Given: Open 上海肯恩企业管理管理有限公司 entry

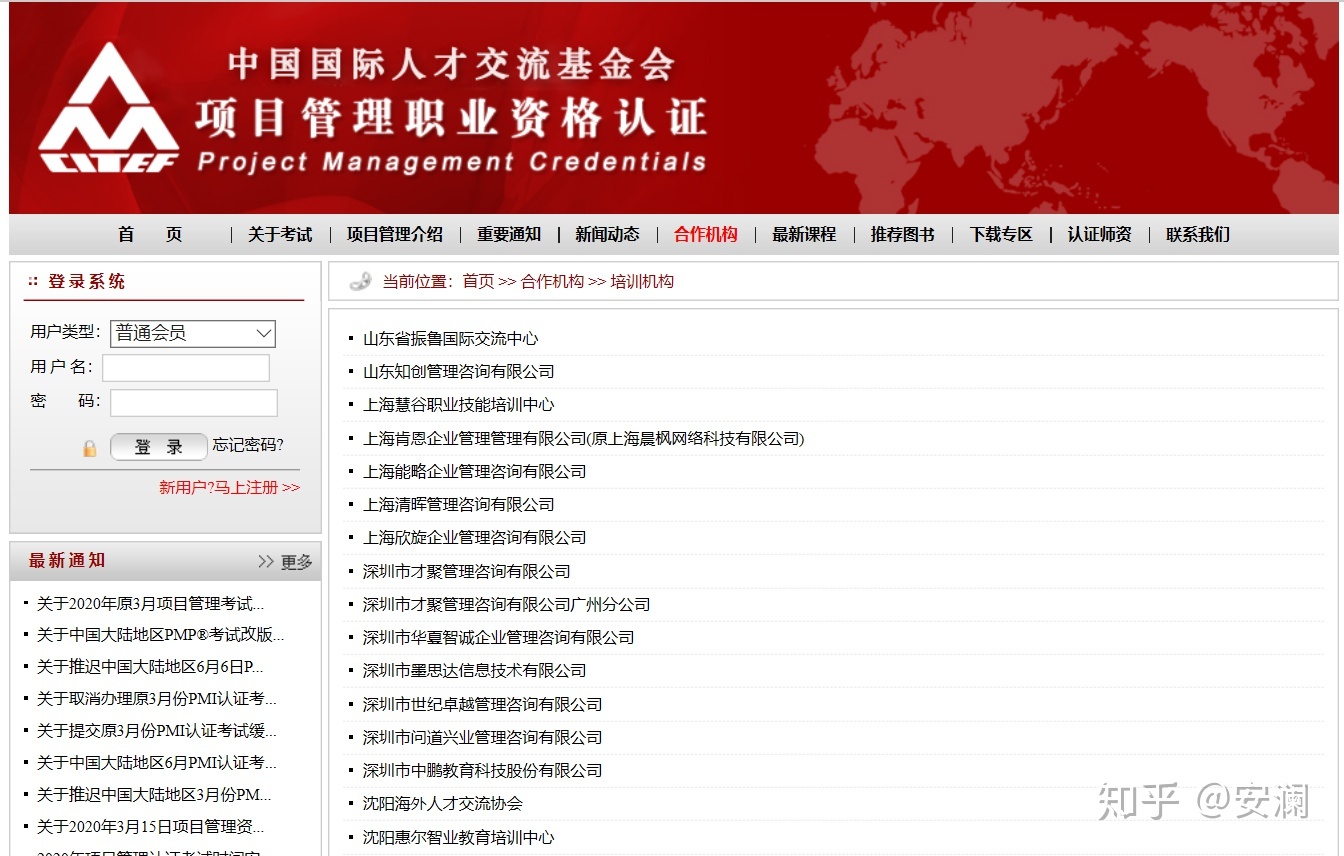Looking at the screenshot, I should coord(583,438).
